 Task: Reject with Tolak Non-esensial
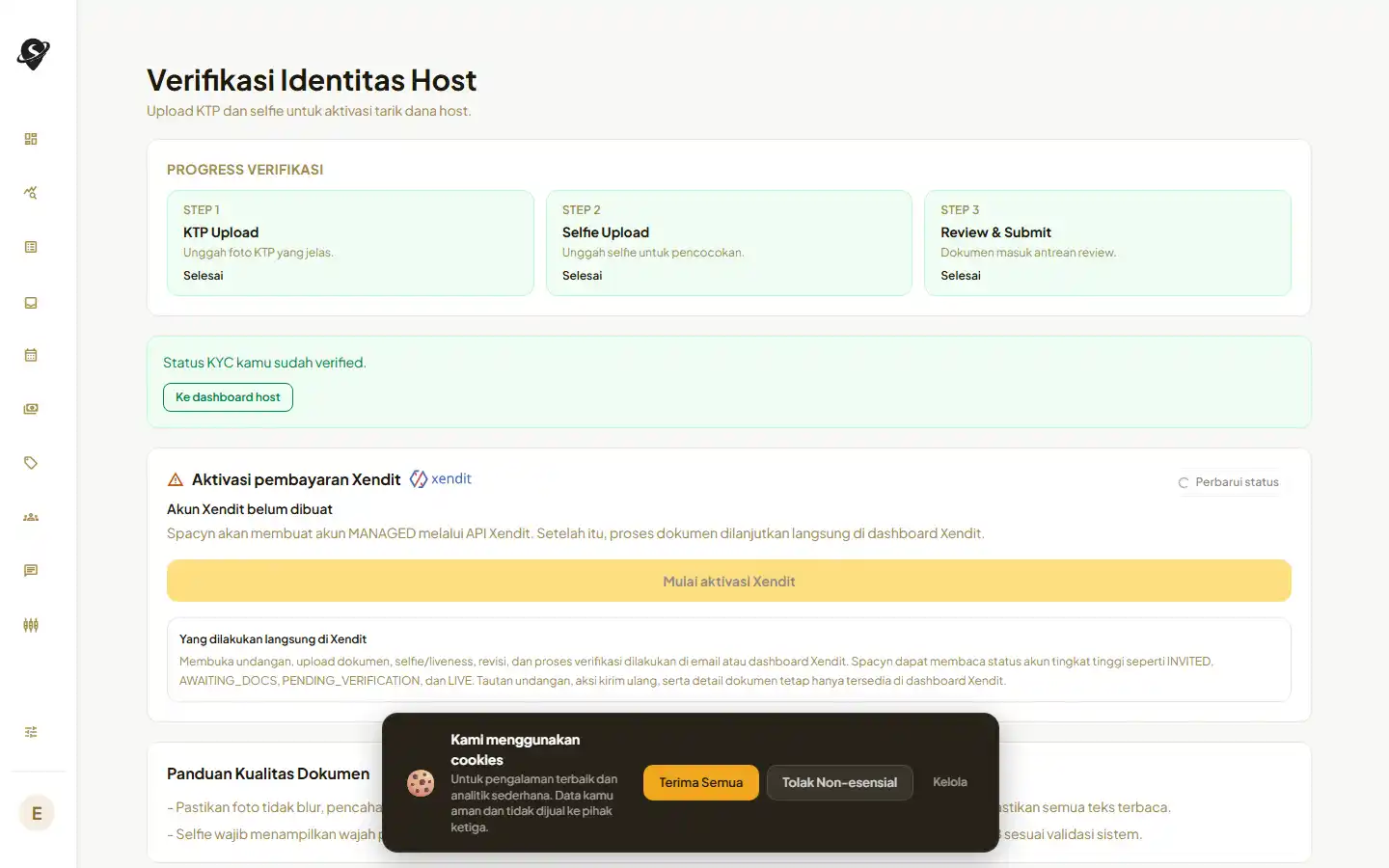(x=840, y=782)
